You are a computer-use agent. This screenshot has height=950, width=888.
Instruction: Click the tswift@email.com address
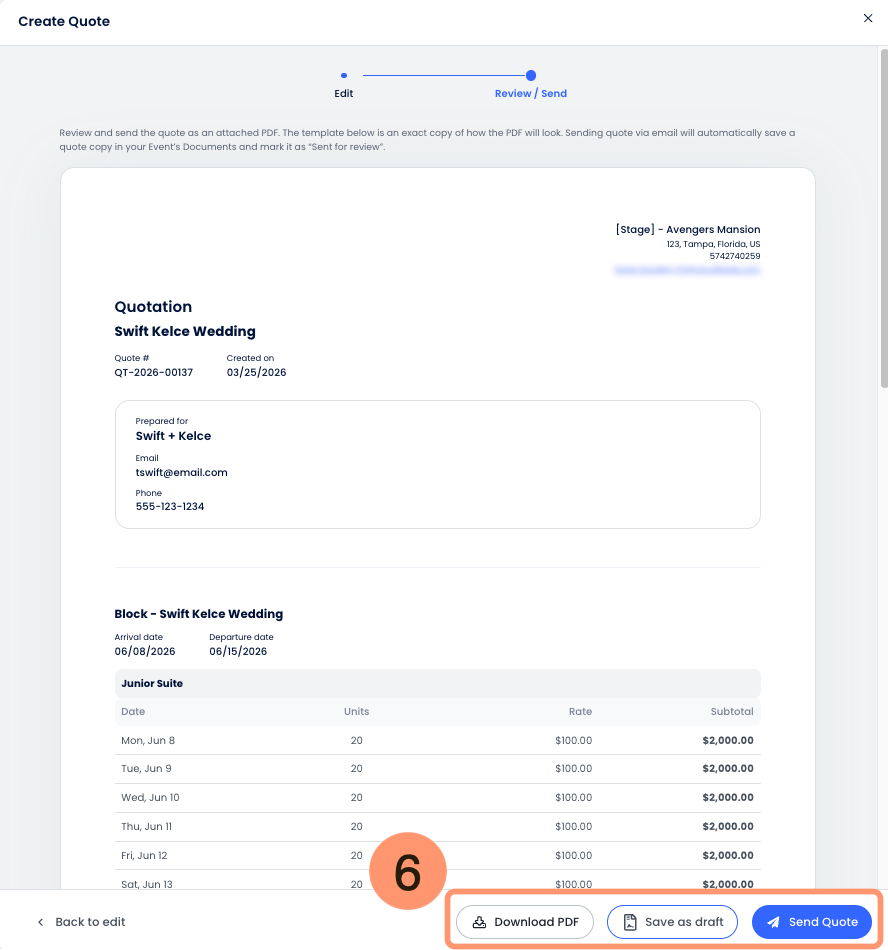182,472
